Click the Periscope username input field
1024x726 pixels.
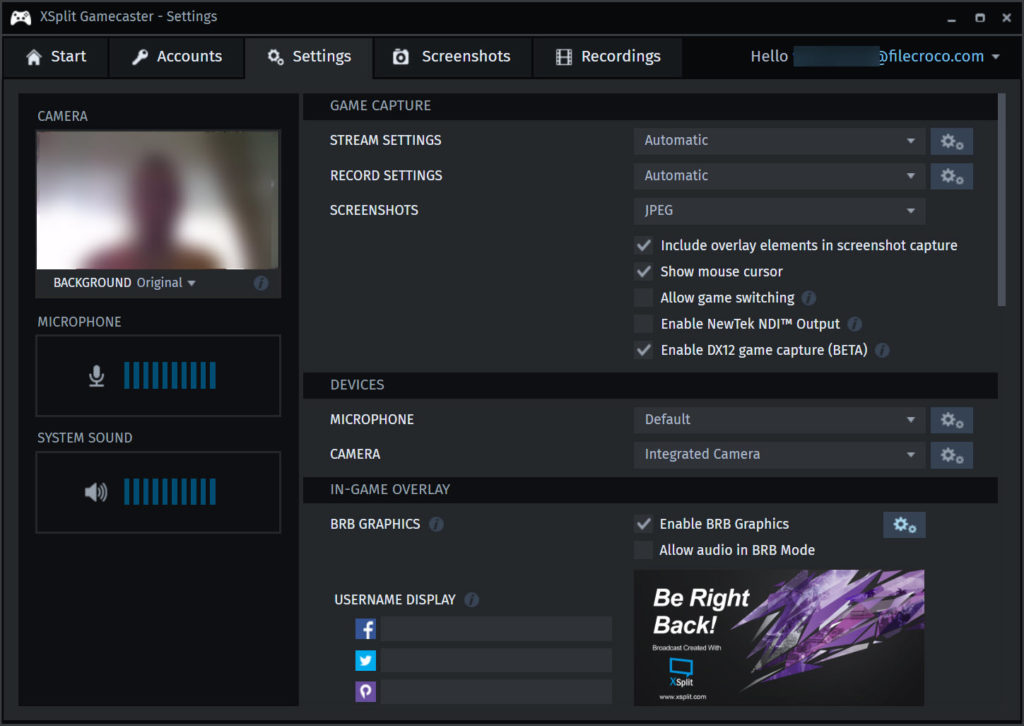(496, 691)
